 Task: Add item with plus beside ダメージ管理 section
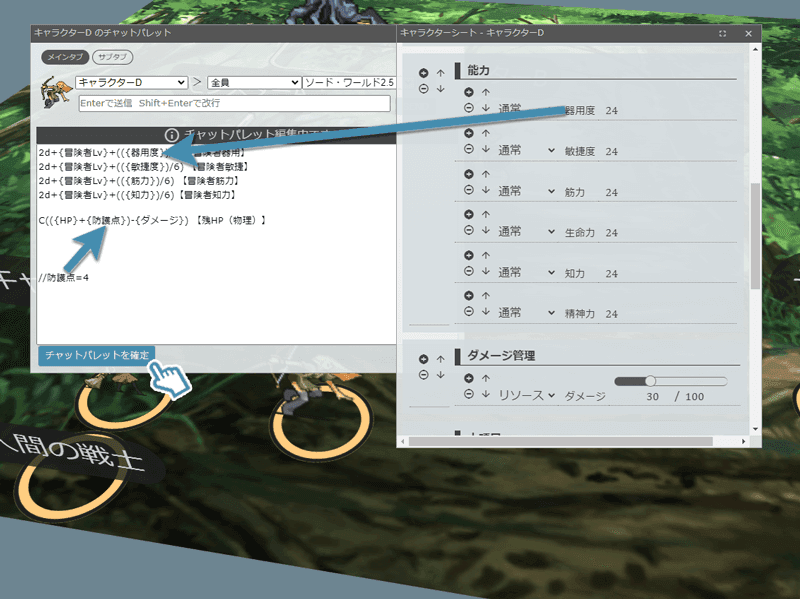423,359
